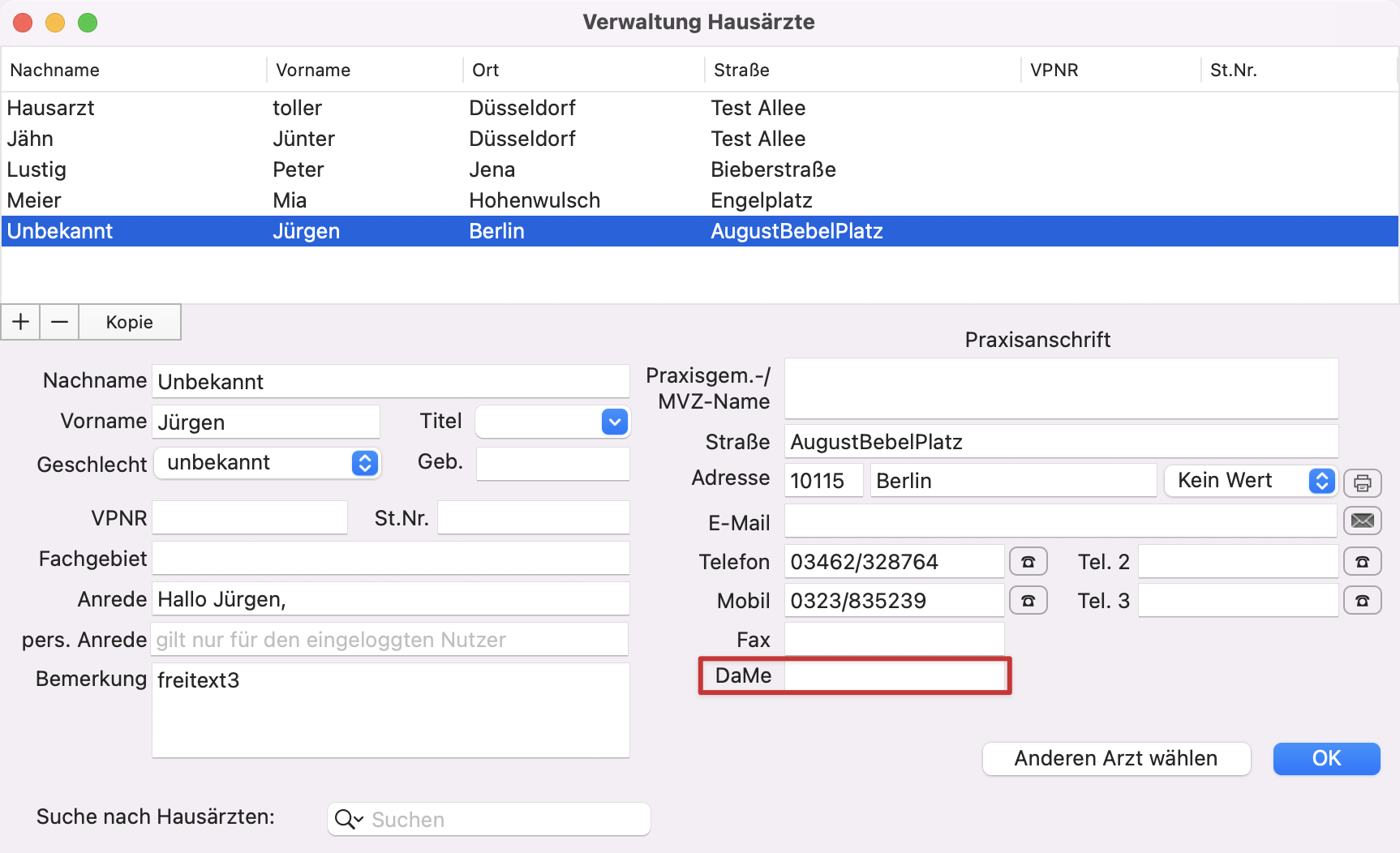Open search options magnifier in Suchen field
Screen dimensions: 1400x853
click(349, 820)
